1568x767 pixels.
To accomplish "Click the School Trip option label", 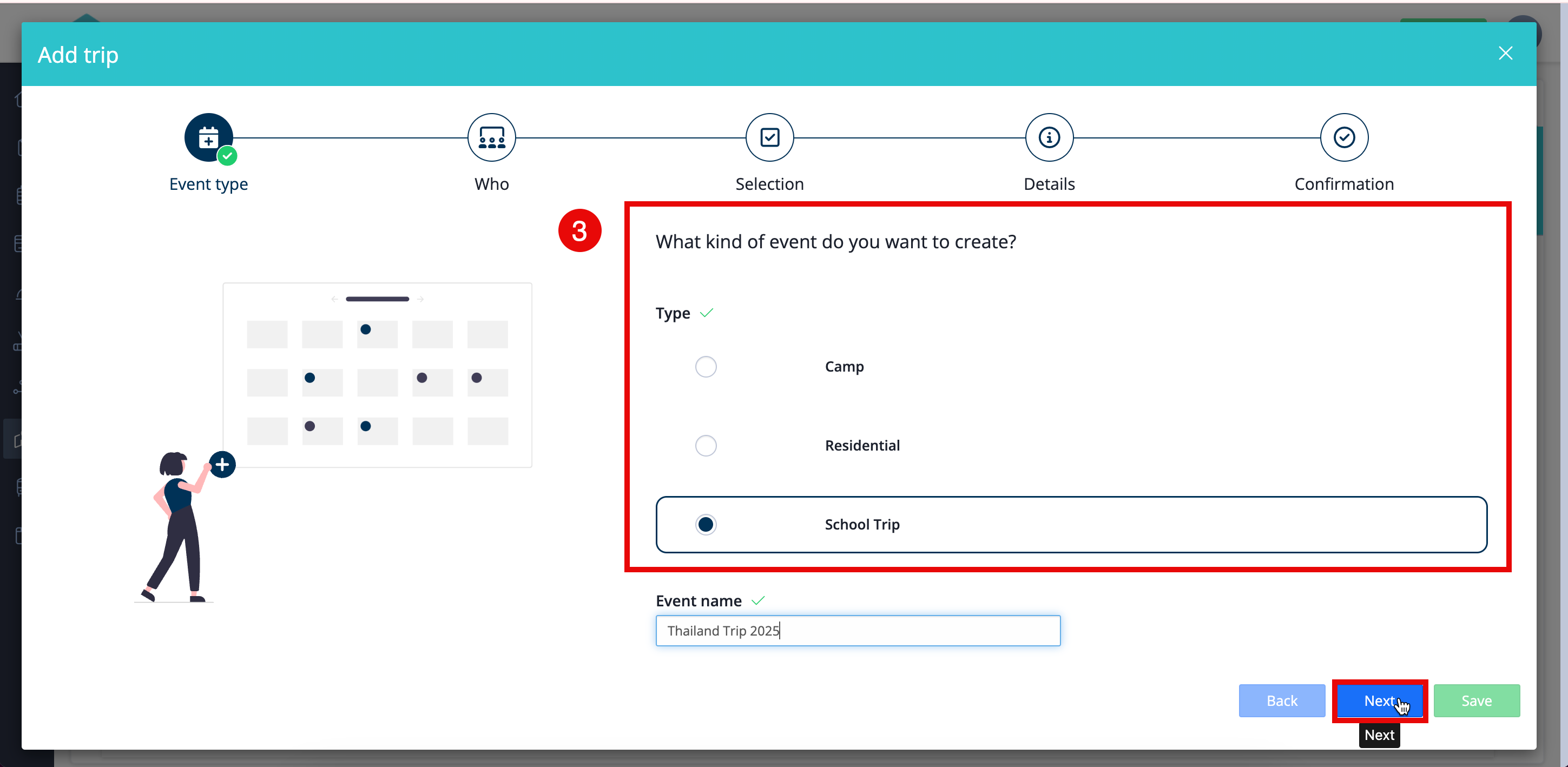I will point(862,524).
